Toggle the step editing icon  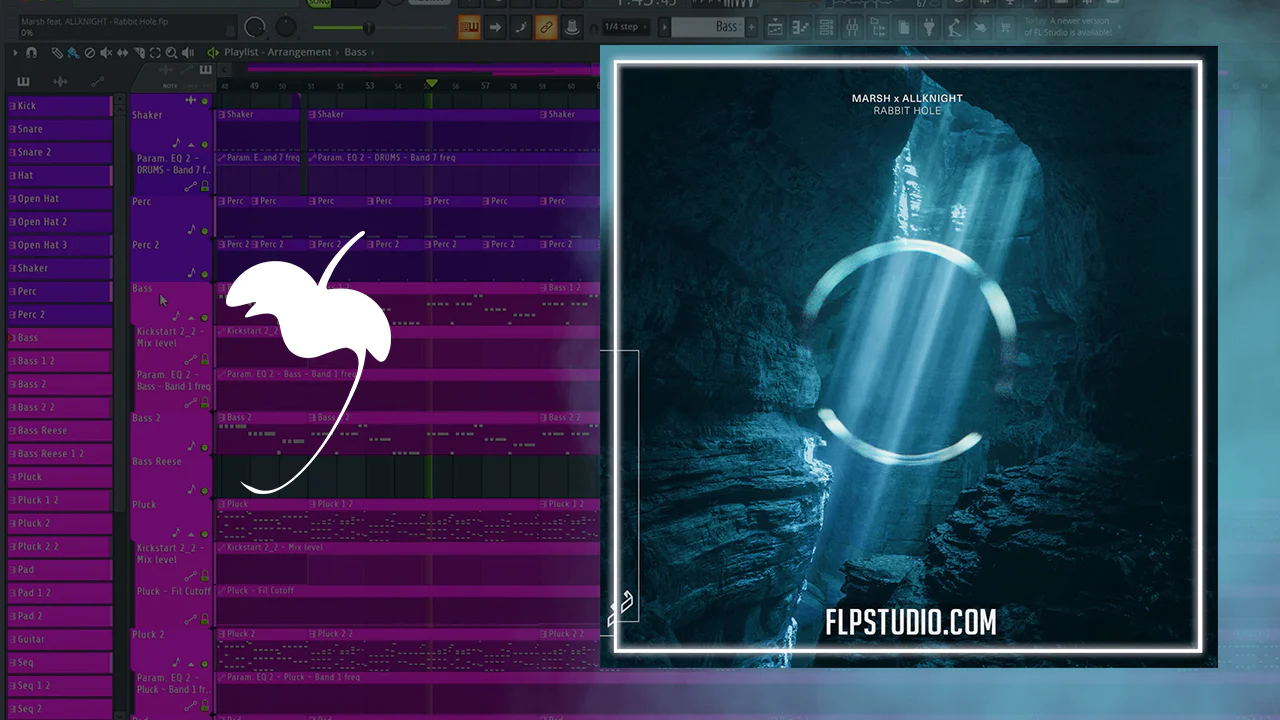(521, 27)
